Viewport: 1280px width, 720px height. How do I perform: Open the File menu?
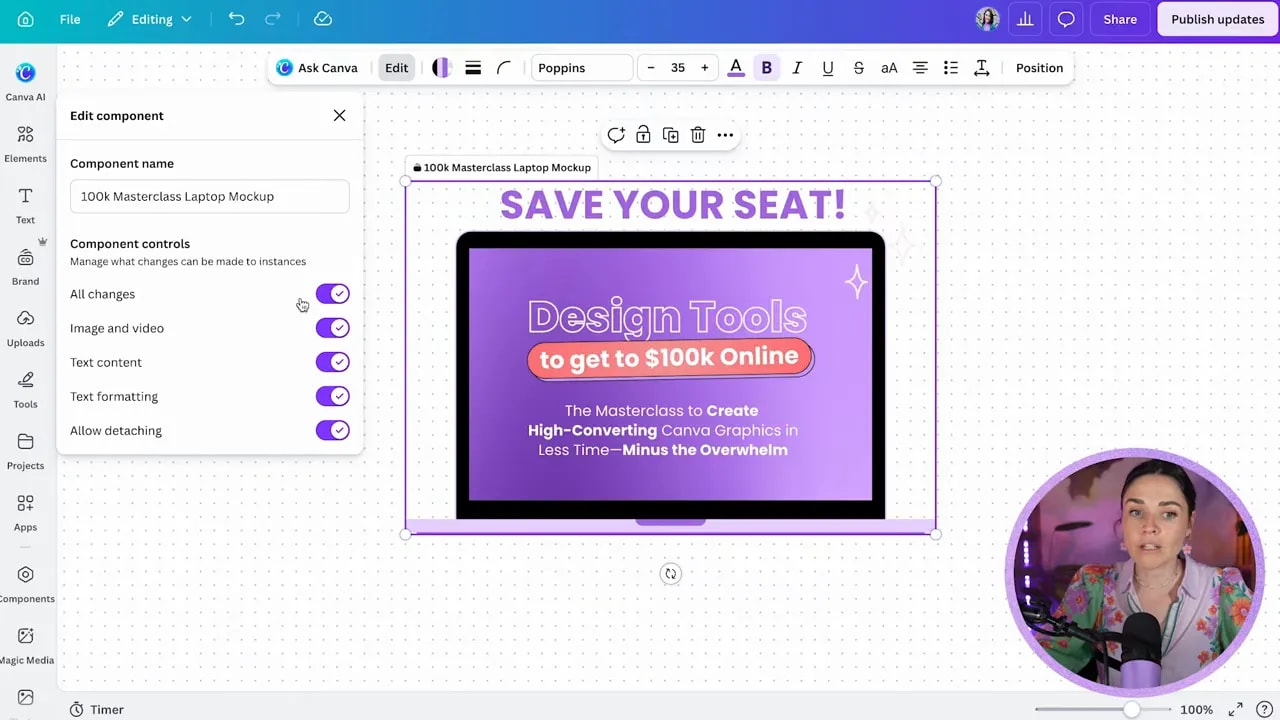[70, 19]
